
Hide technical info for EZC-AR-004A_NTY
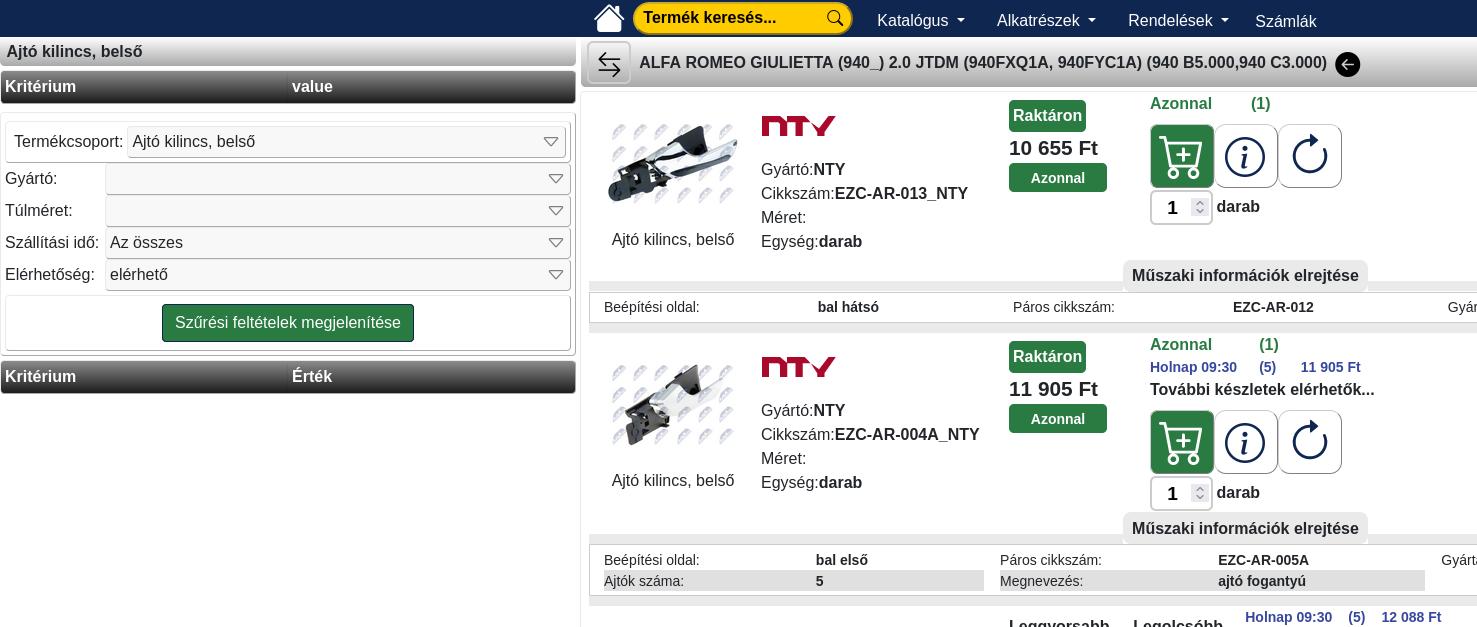[x=1245, y=528]
